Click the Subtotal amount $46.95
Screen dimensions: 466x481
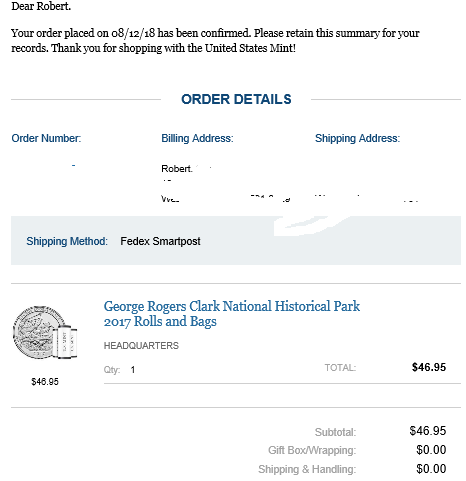428,431
